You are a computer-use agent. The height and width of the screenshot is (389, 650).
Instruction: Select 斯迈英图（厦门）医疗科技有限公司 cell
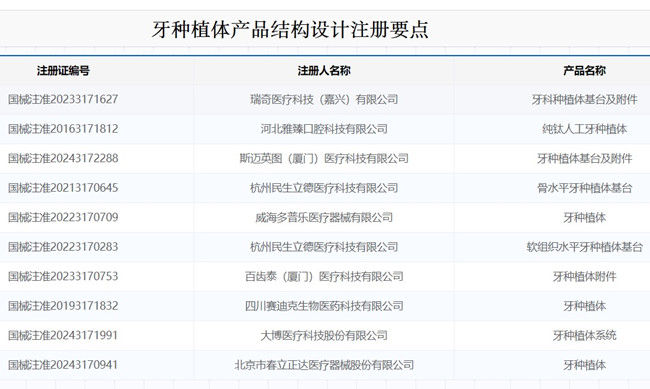tap(324, 158)
